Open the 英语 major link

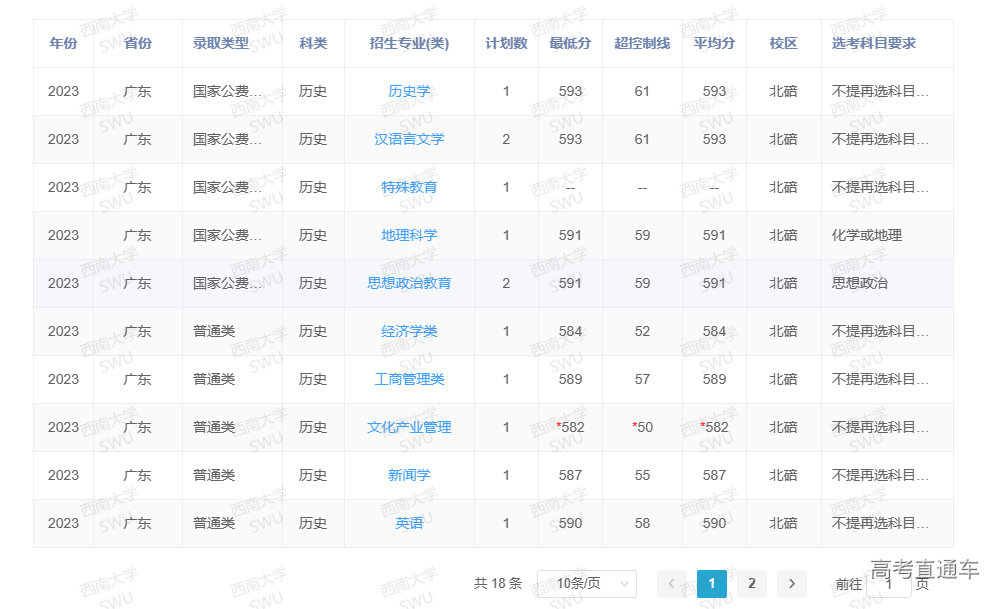(409, 523)
